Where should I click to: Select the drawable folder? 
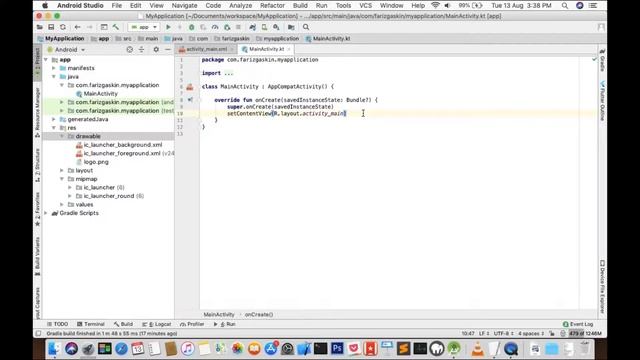87,136
